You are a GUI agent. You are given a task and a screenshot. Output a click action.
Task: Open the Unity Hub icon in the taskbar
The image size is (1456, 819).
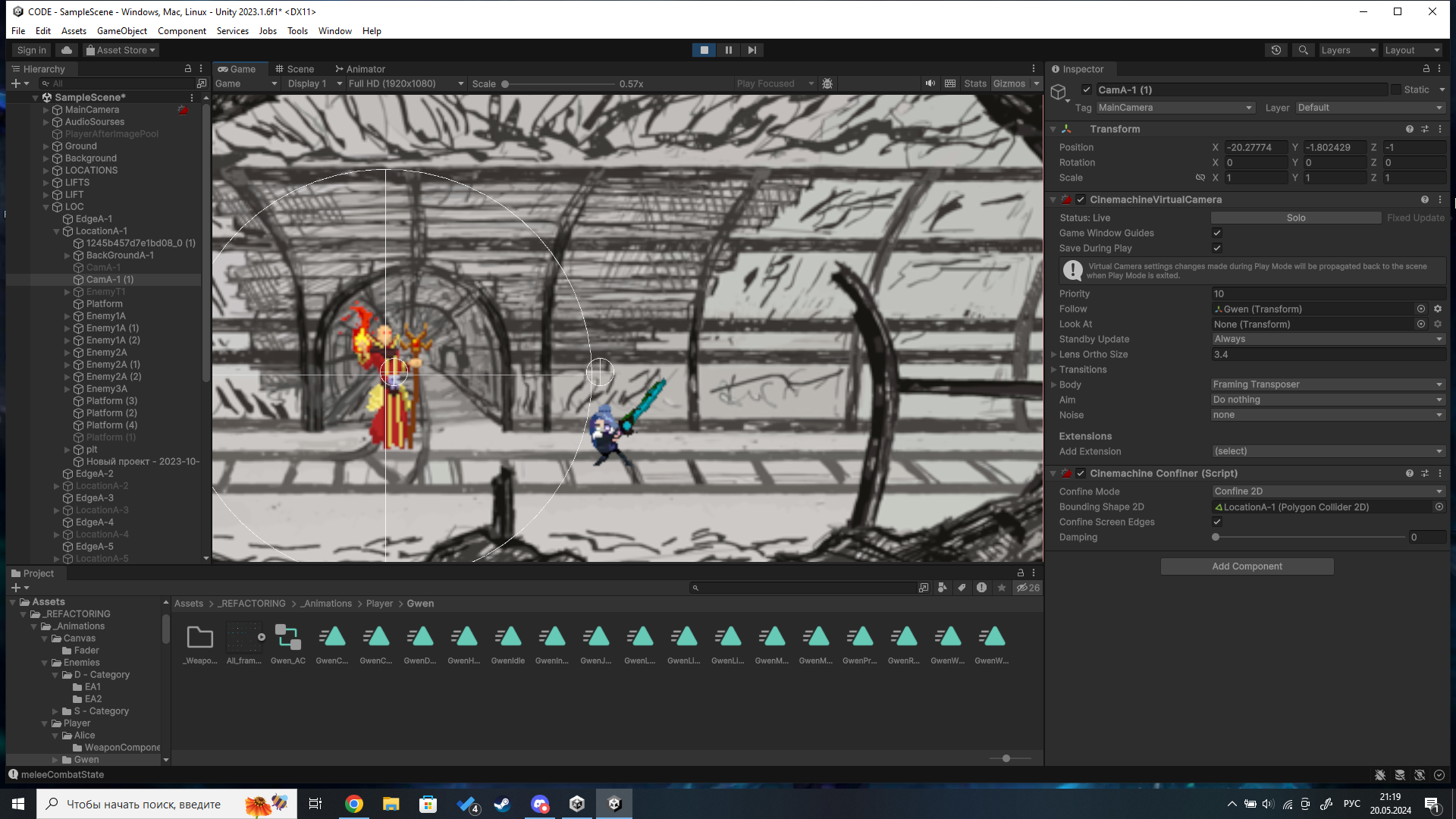[x=576, y=804]
